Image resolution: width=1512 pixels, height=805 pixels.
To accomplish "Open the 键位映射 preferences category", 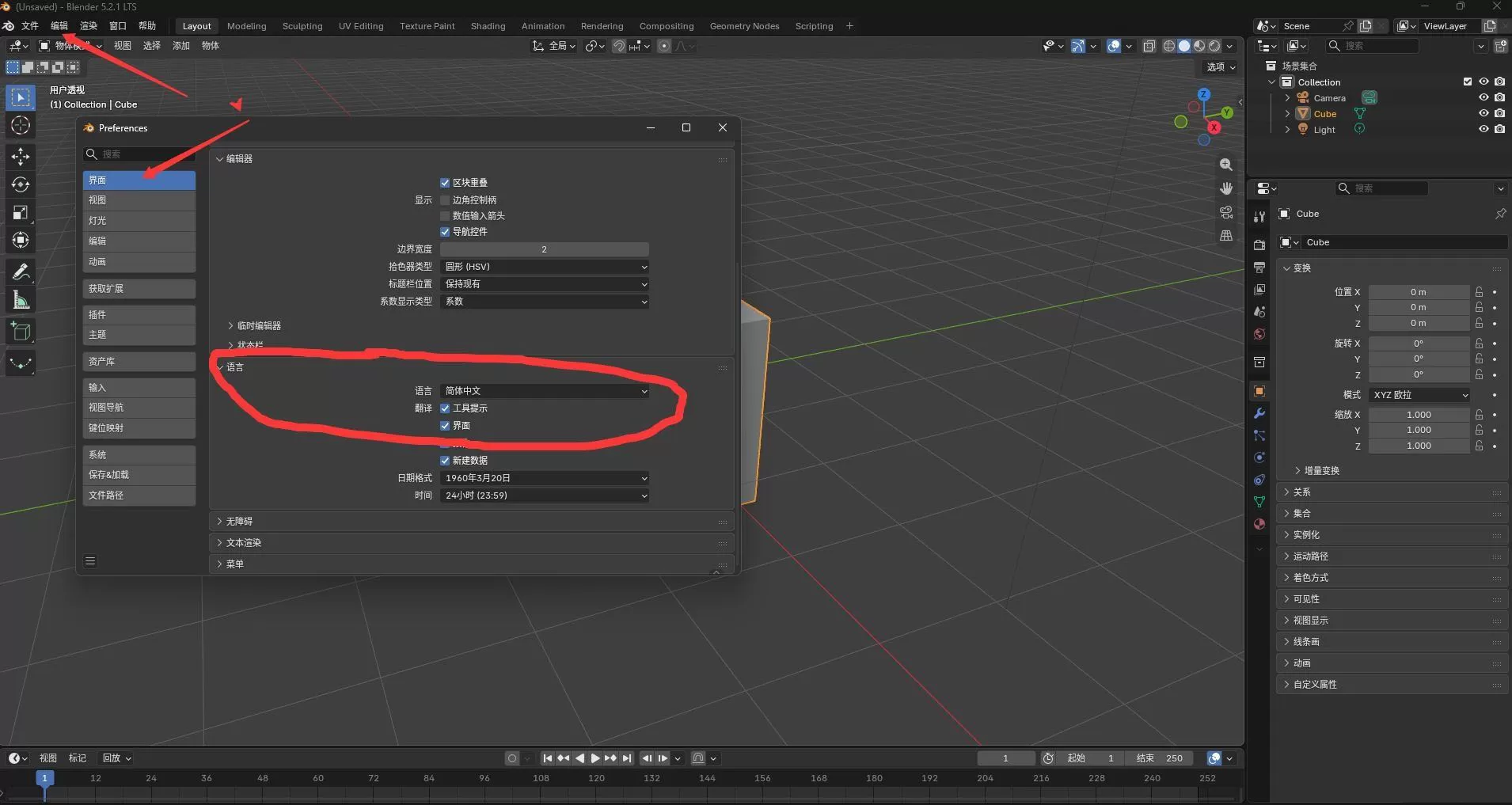I will tap(139, 428).
